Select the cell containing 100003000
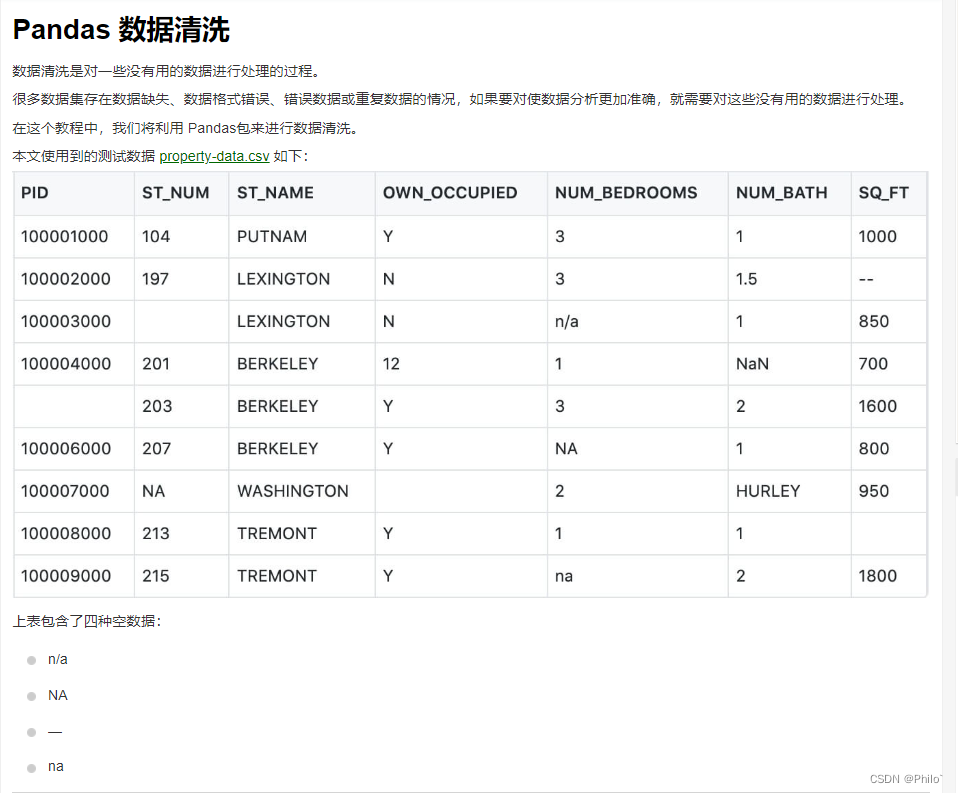 [x=74, y=321]
